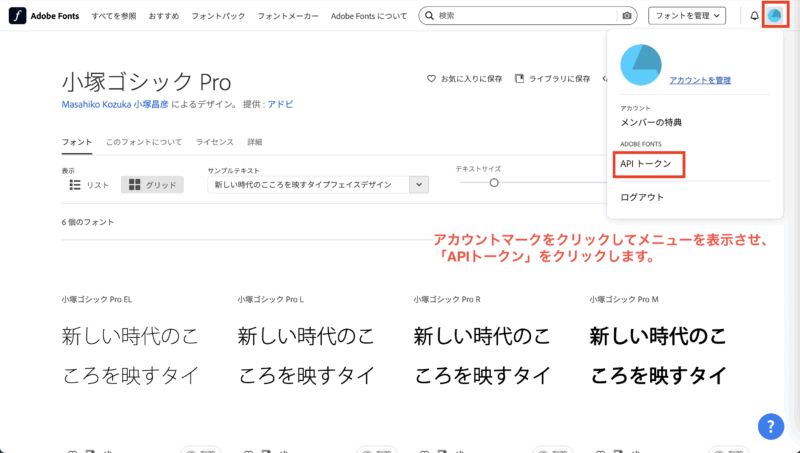Viewport: 800px width, 453px height.
Task: Click the account avatar in header
Action: [x=775, y=15]
